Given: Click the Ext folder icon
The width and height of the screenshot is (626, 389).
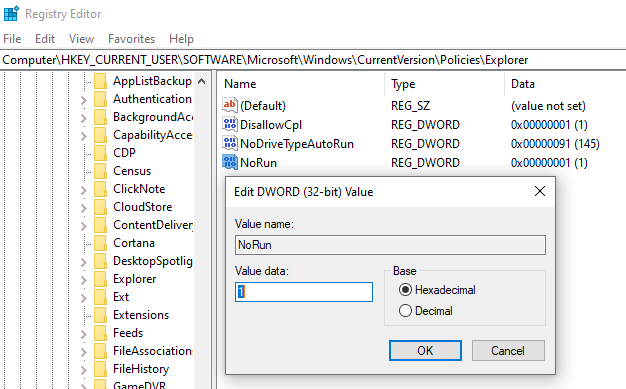Looking at the screenshot, I should 101,297.
